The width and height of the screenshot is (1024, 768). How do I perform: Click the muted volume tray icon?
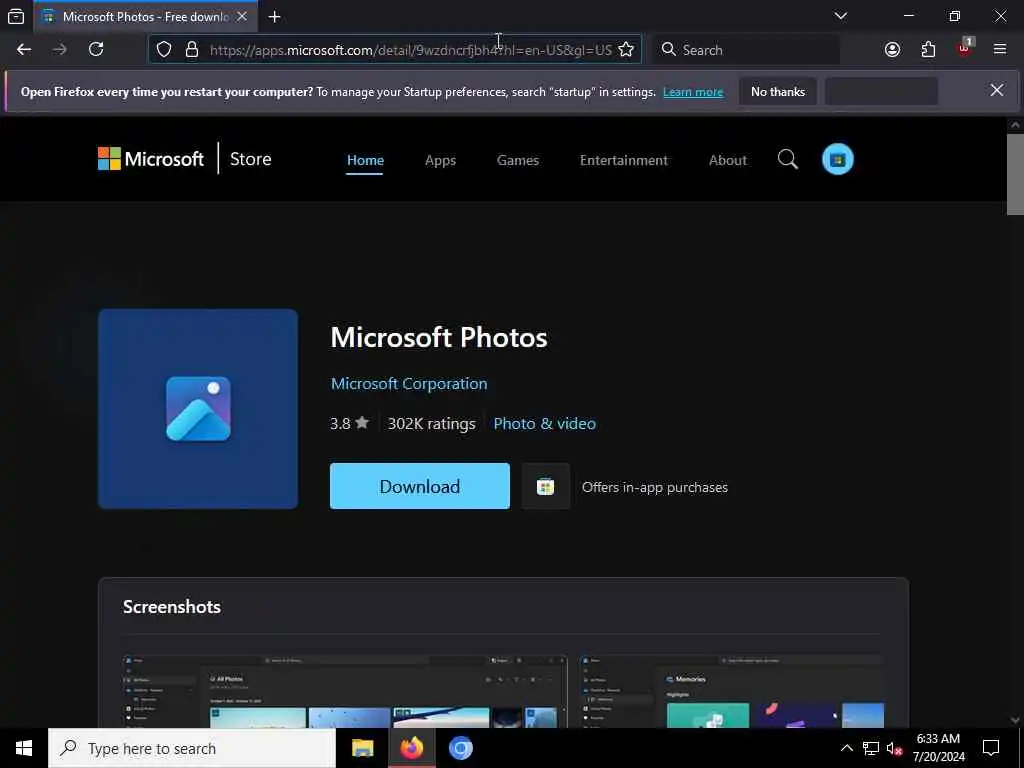pyautogui.click(x=894, y=749)
